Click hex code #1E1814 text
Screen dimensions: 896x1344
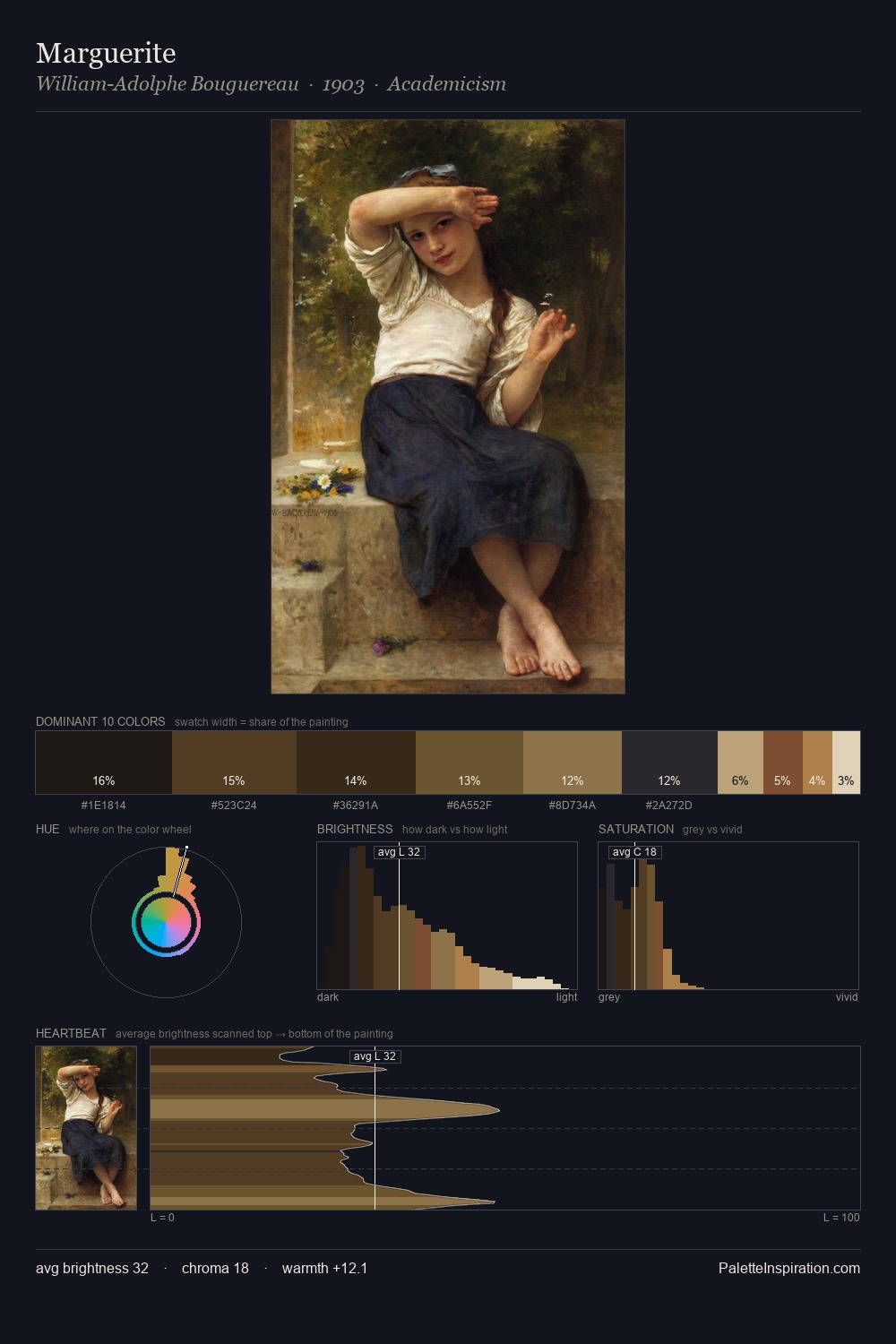104,806
